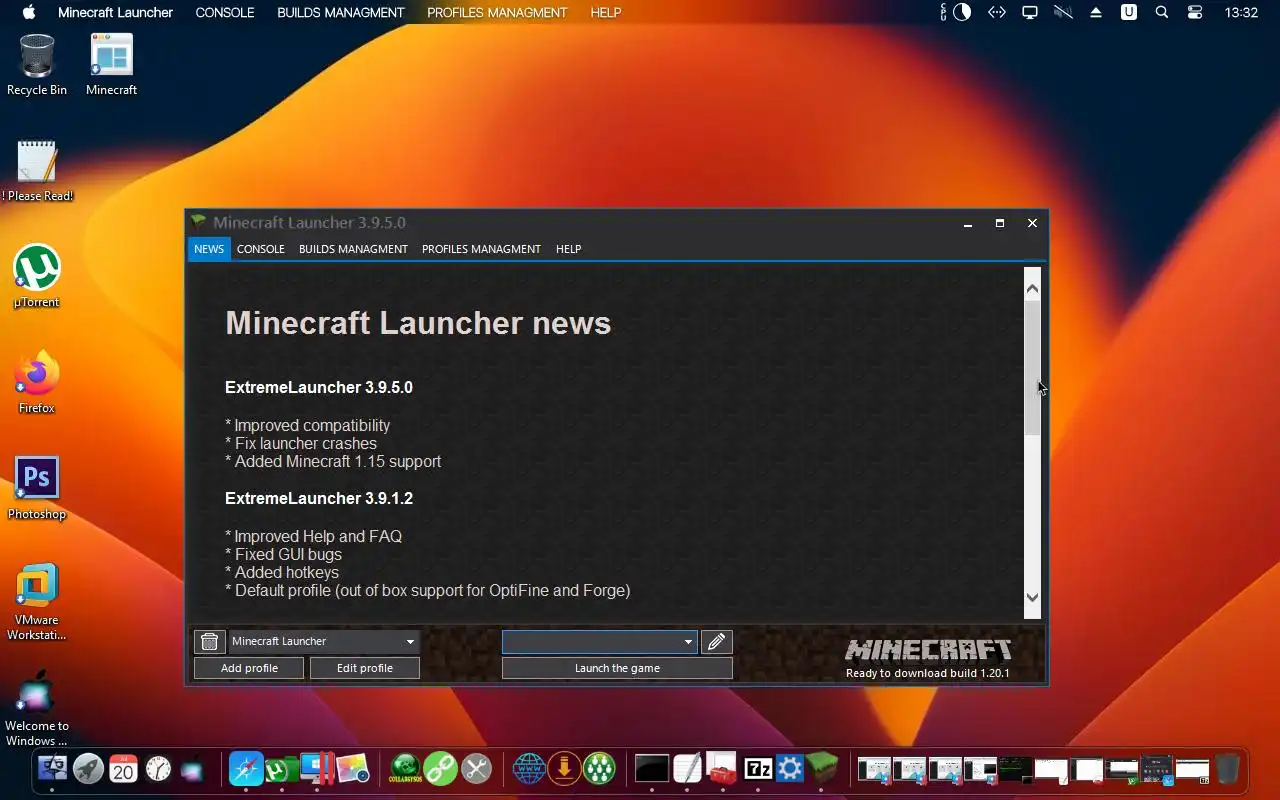Viewport: 1280px width, 800px height.
Task: Open the VMware Workstation desktop icon
Action: coord(37,602)
